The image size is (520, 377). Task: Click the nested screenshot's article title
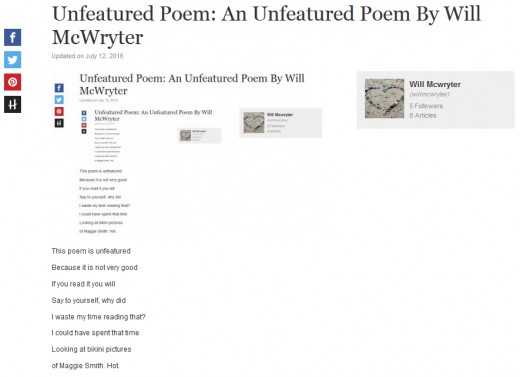(192, 84)
